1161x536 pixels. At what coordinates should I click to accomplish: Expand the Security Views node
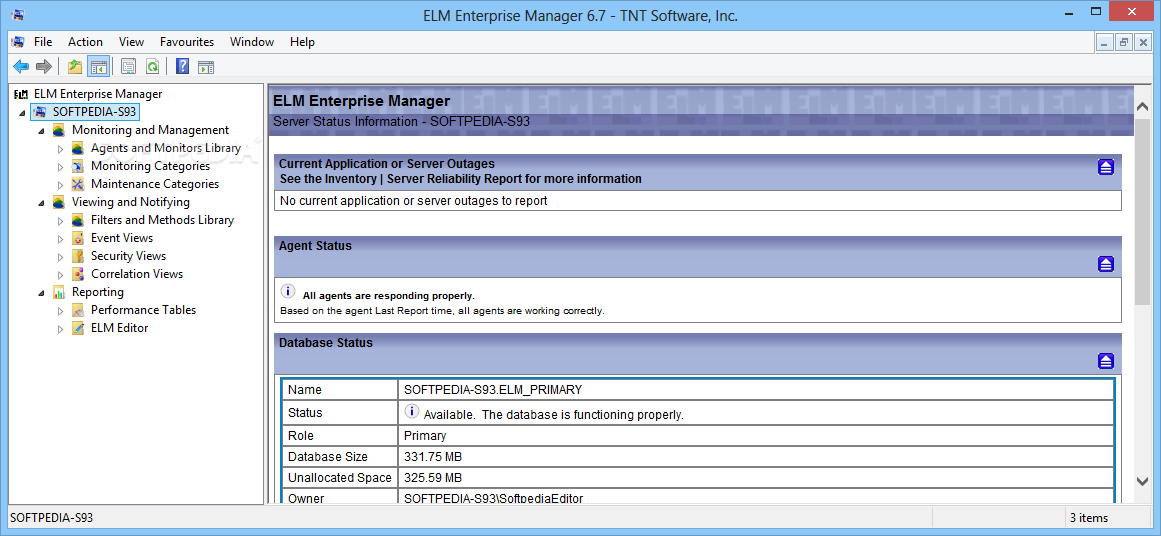pyautogui.click(x=61, y=256)
